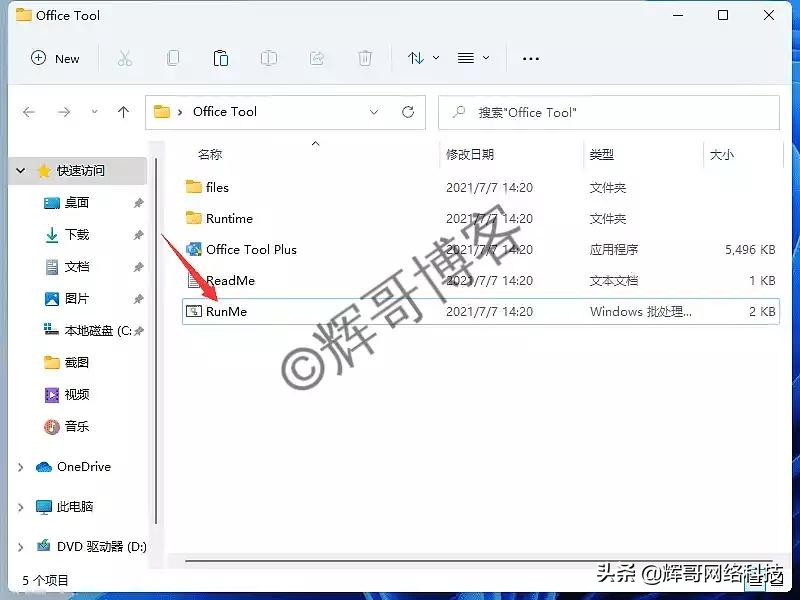The width and height of the screenshot is (800, 600).
Task: Click the Refresh icon beside the address bar
Action: click(409, 113)
